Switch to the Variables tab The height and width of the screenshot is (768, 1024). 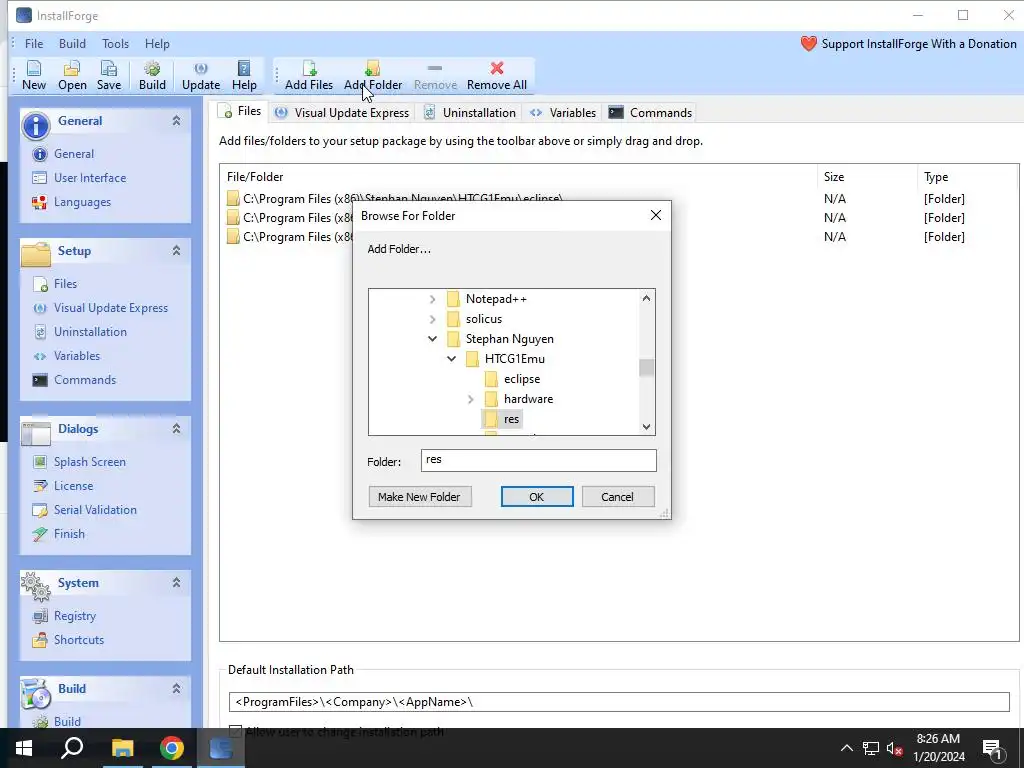tap(563, 112)
